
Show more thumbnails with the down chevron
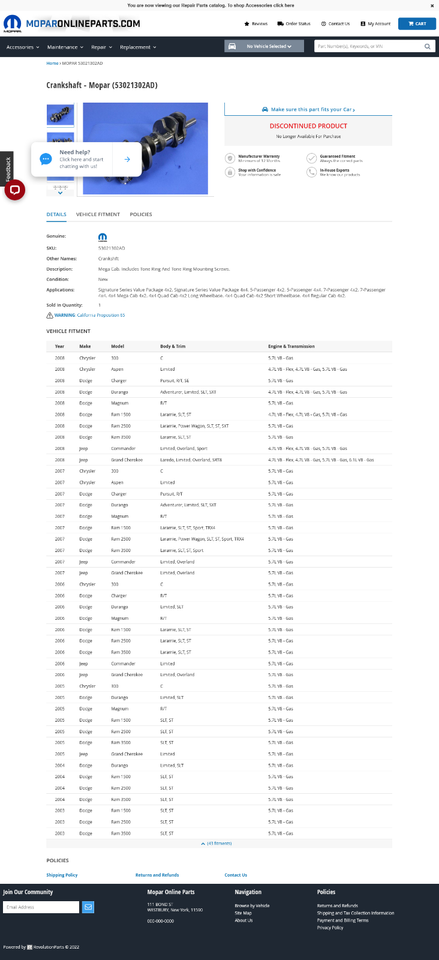point(60,192)
